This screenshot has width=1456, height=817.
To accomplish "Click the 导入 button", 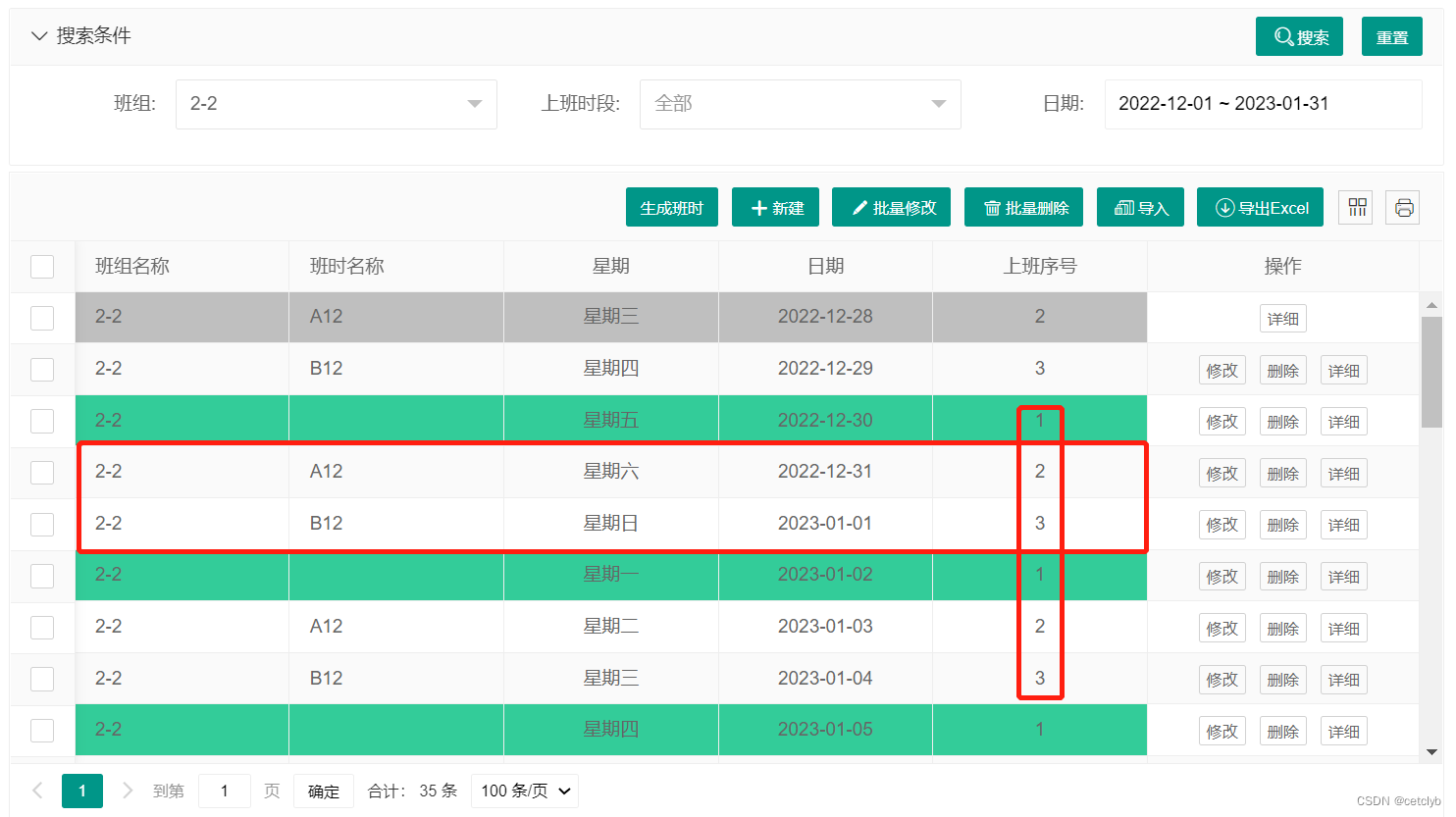I will click(1140, 207).
